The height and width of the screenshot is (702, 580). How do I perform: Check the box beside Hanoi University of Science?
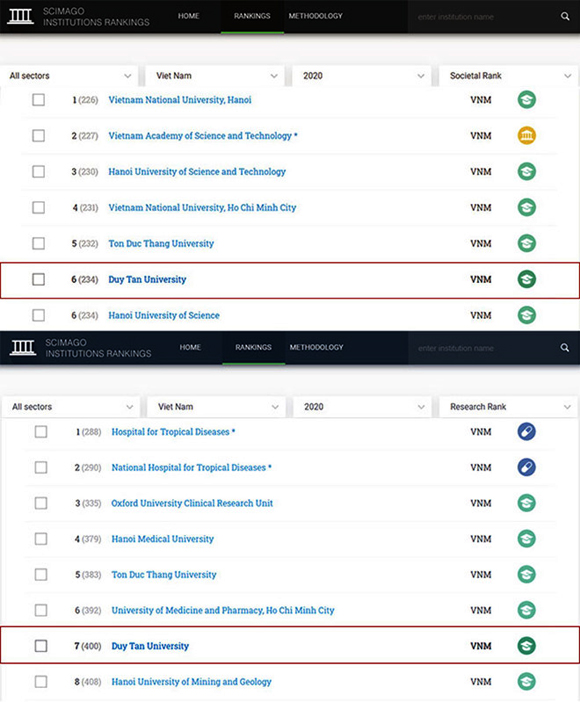39,315
